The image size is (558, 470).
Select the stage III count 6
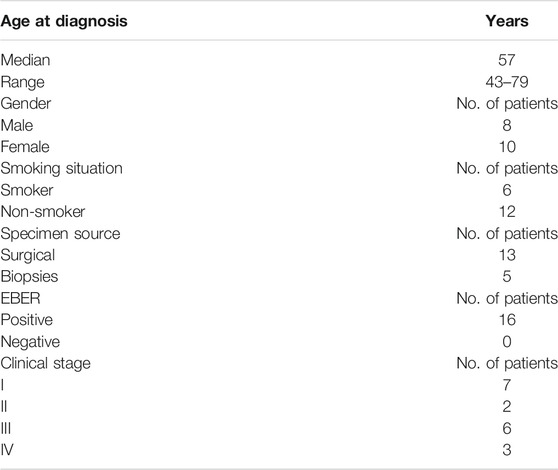[507, 428]
